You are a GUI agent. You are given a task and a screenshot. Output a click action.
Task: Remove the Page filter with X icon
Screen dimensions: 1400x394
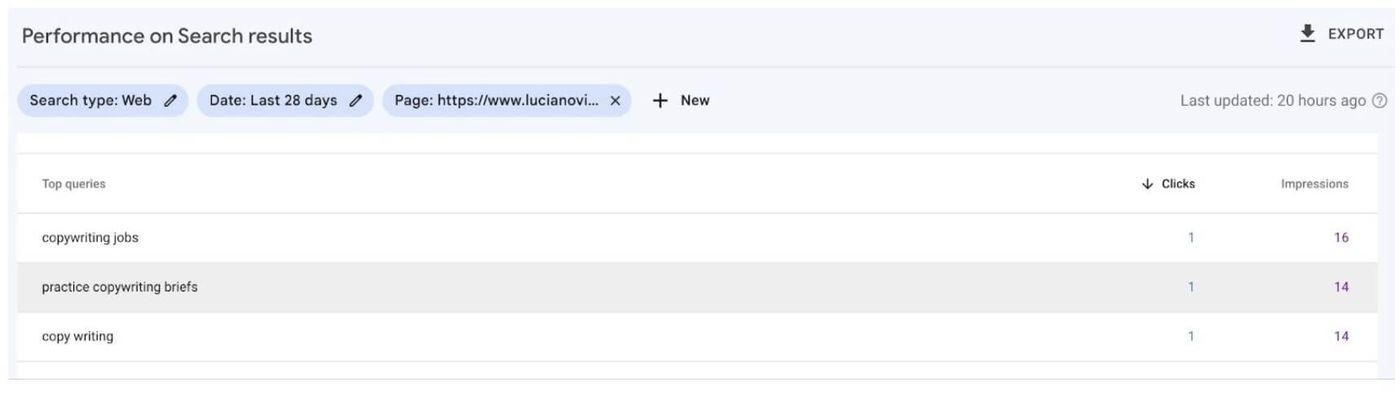pos(615,100)
